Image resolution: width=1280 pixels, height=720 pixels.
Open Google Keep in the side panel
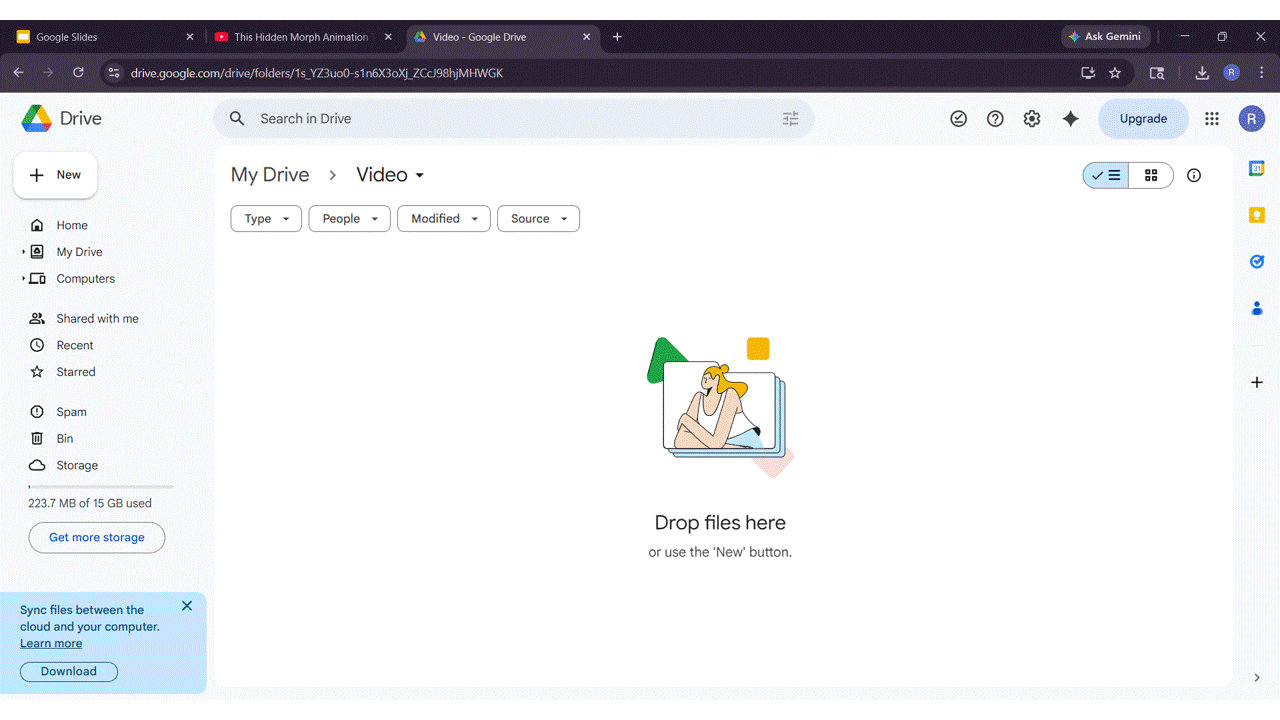(1257, 214)
